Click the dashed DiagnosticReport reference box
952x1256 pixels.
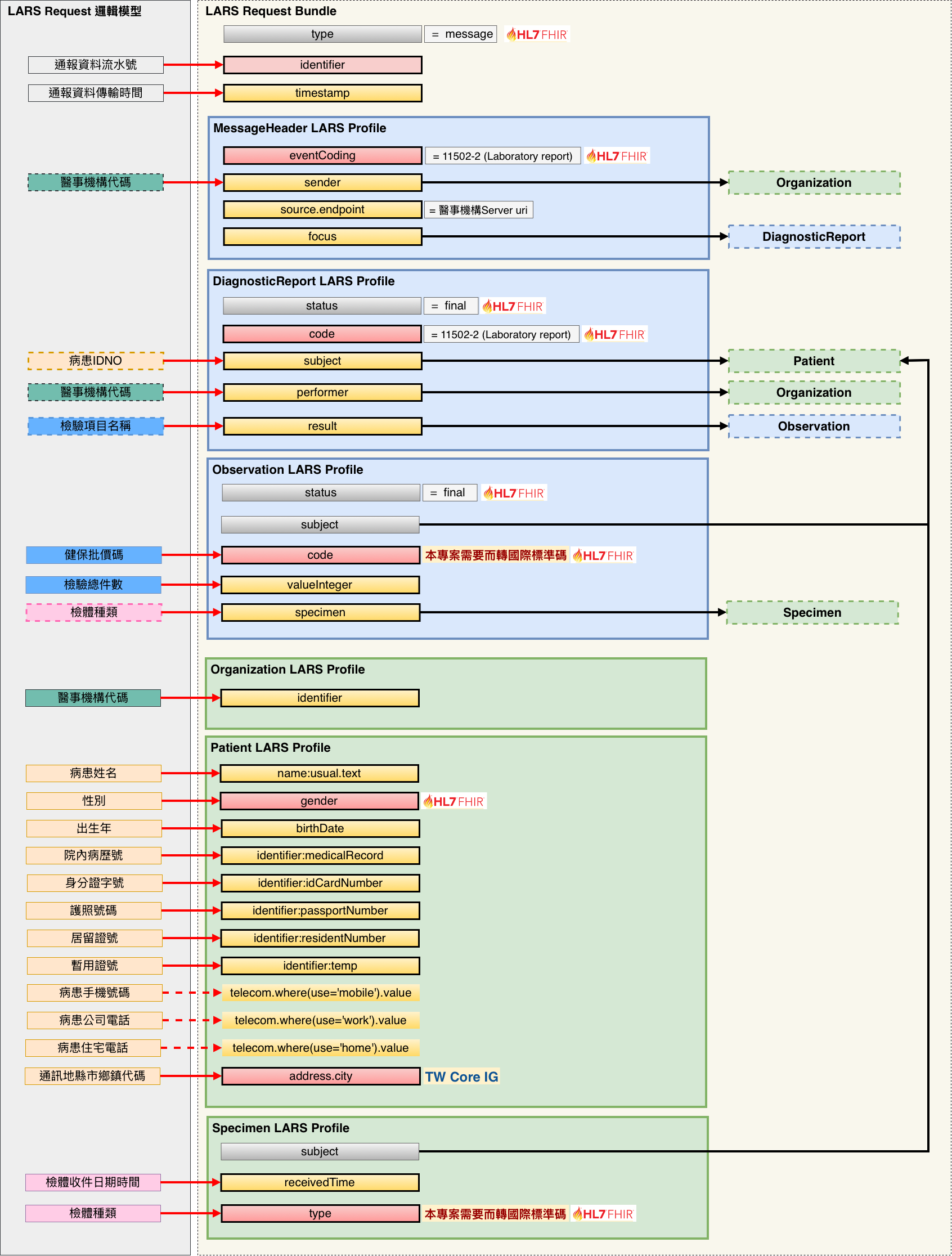pyautogui.click(x=814, y=237)
